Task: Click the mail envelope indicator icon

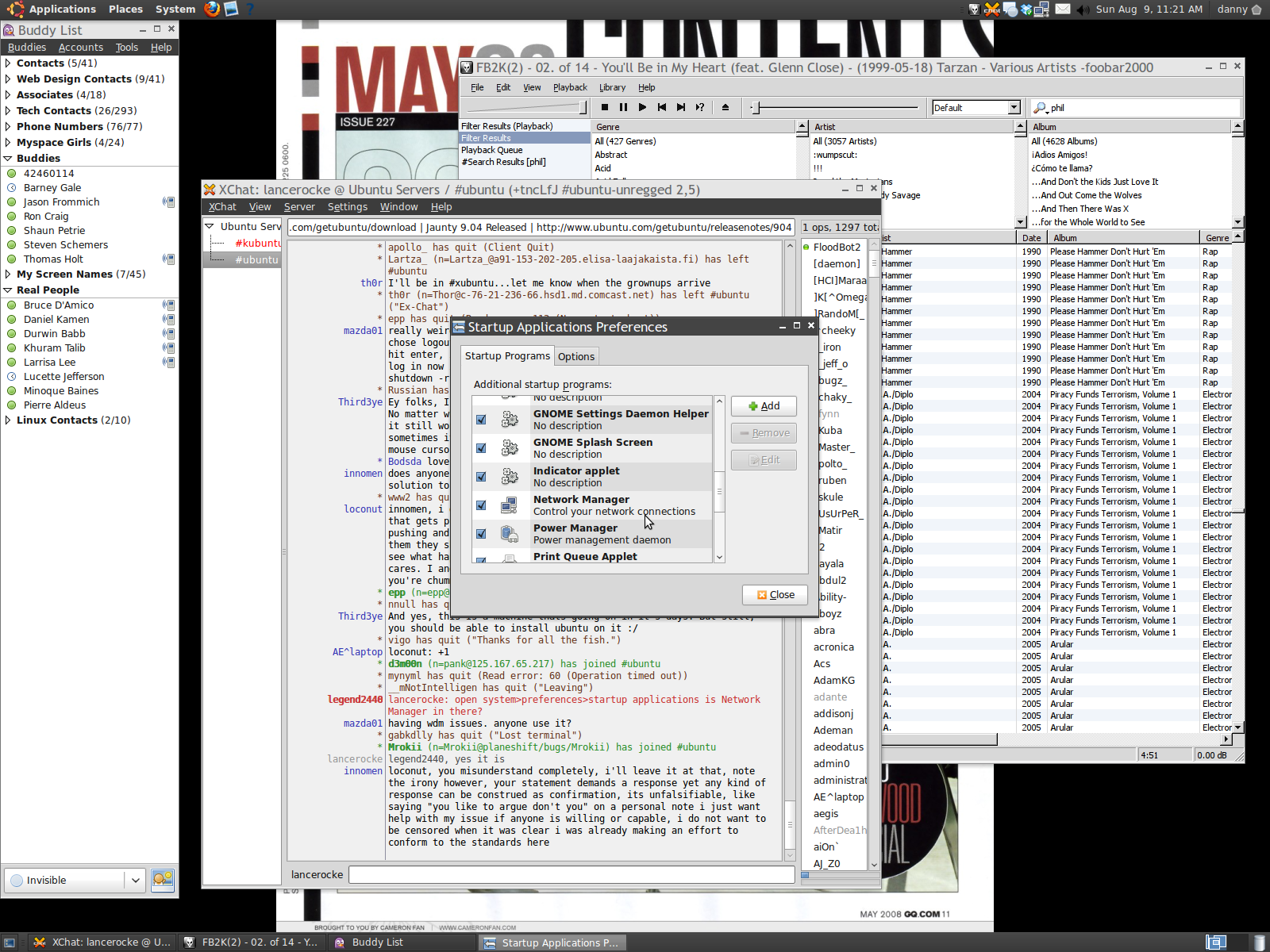Action: pyautogui.click(x=1063, y=9)
